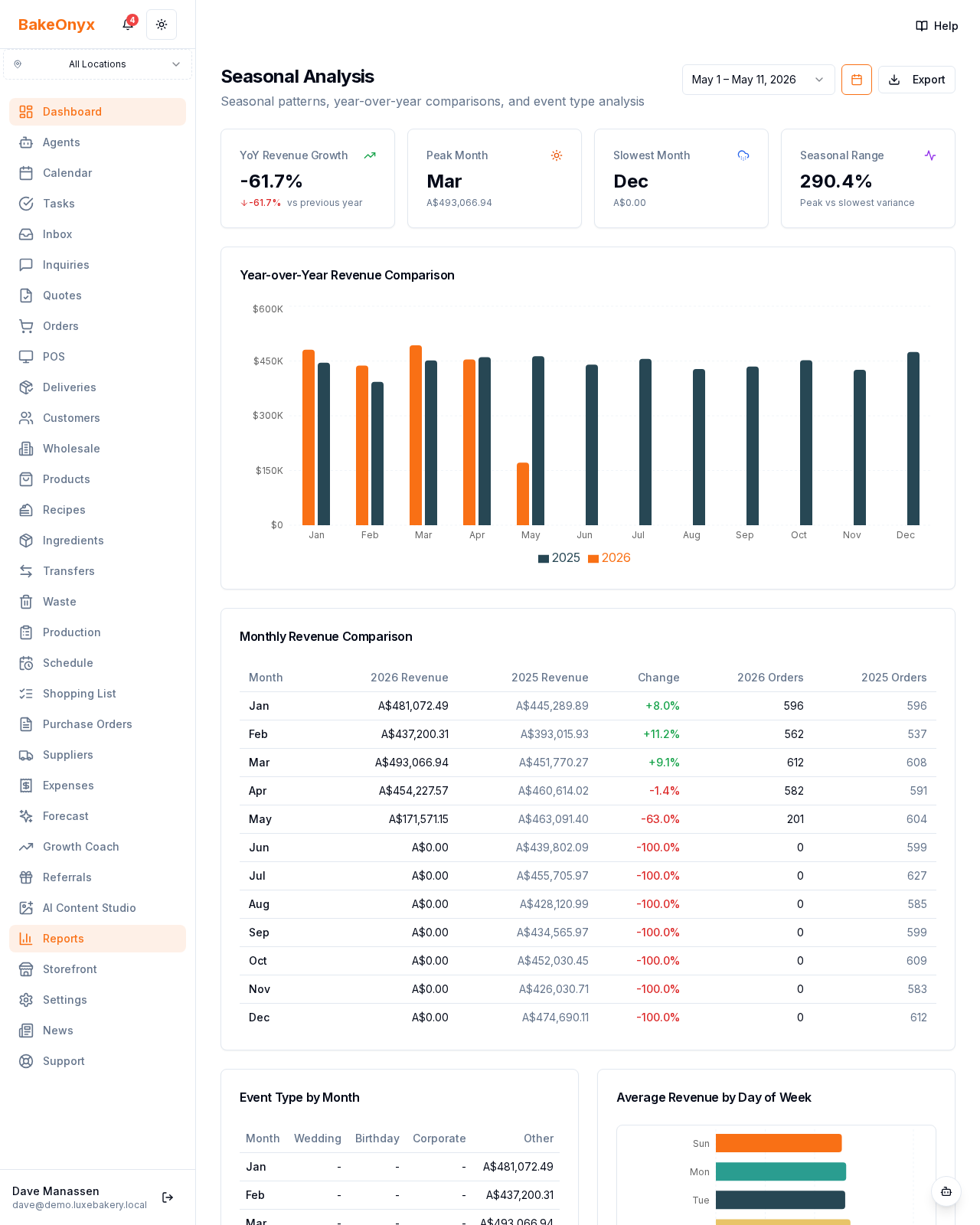
Task: Click the Peak Month sun icon
Action: tap(557, 155)
